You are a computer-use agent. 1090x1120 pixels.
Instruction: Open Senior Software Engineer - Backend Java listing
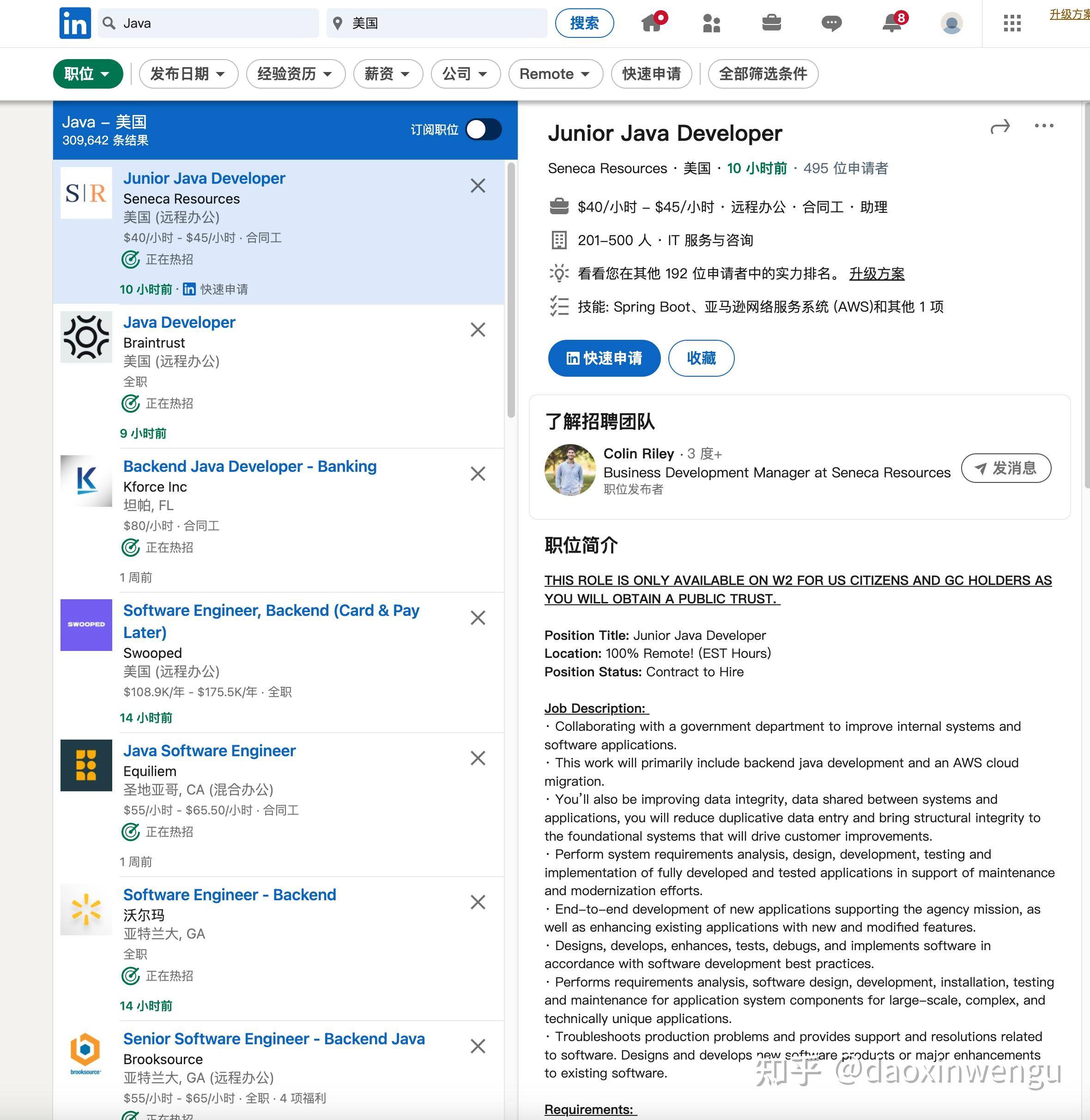coord(274,1039)
